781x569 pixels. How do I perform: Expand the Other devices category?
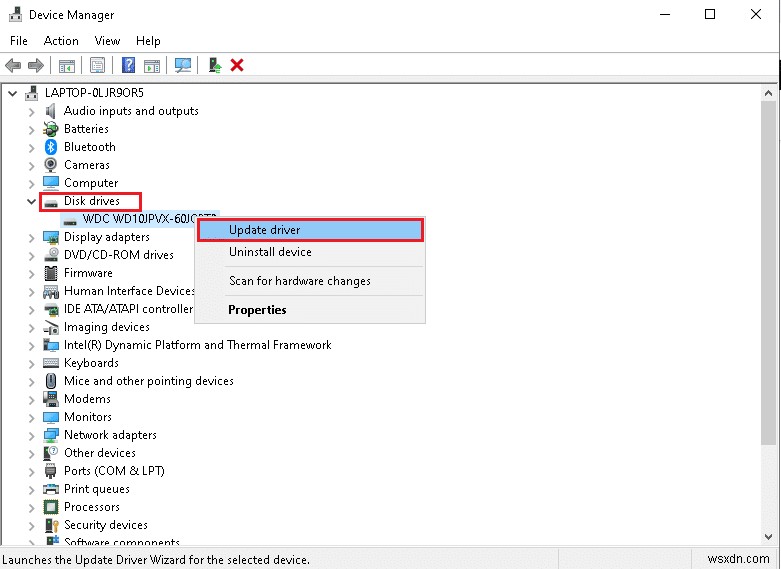[x=31, y=453]
